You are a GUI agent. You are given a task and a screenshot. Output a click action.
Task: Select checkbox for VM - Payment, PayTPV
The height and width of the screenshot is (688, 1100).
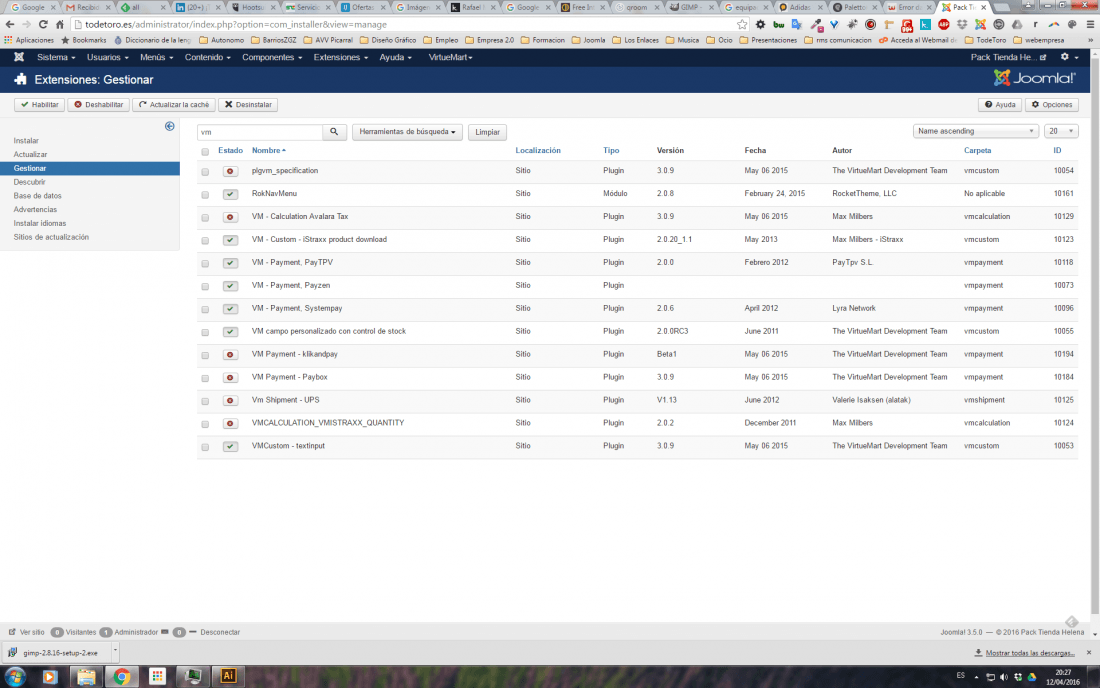click(205, 264)
